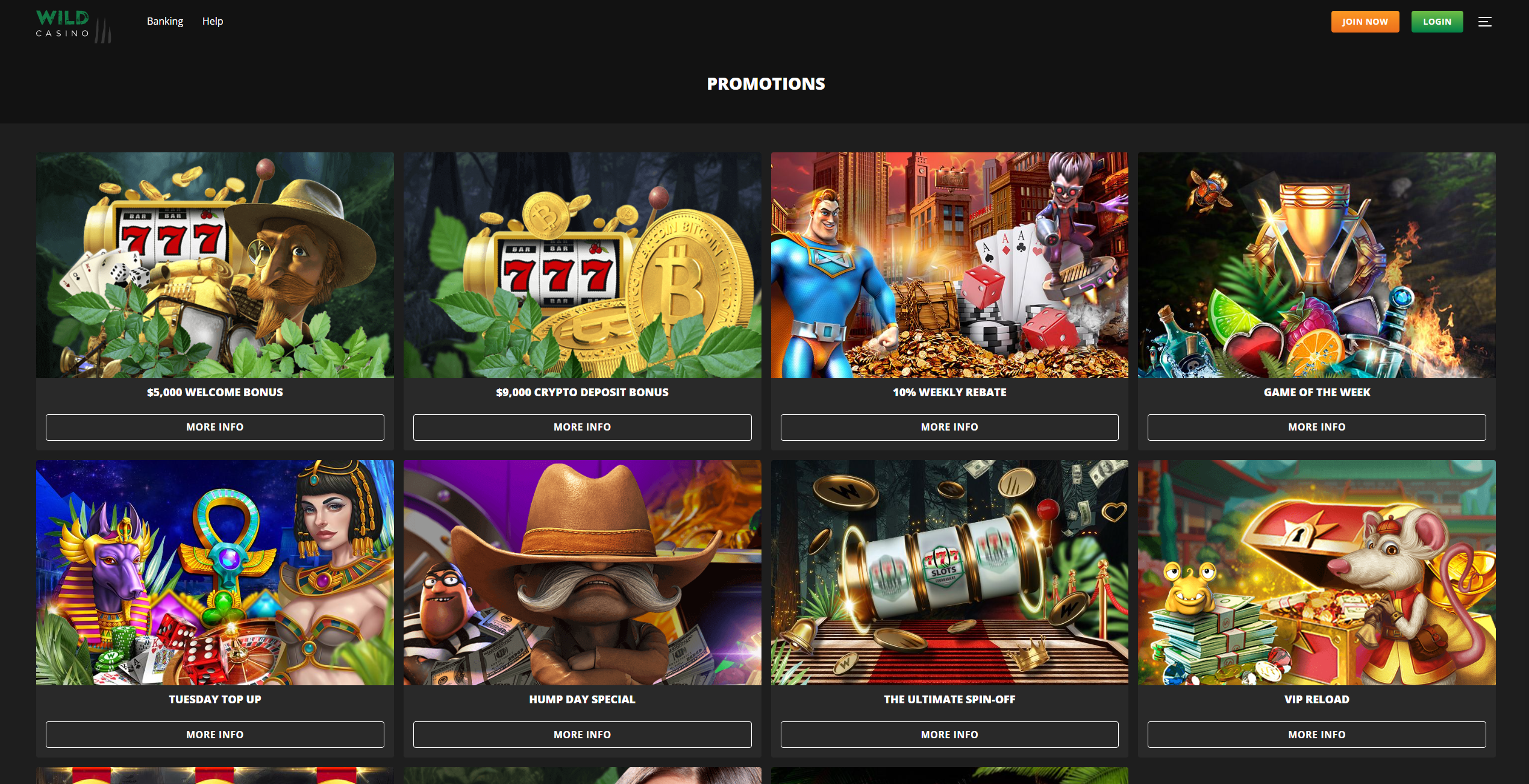This screenshot has width=1529, height=784.
Task: Open the trophy Game of the Week image
Action: pos(1317,265)
